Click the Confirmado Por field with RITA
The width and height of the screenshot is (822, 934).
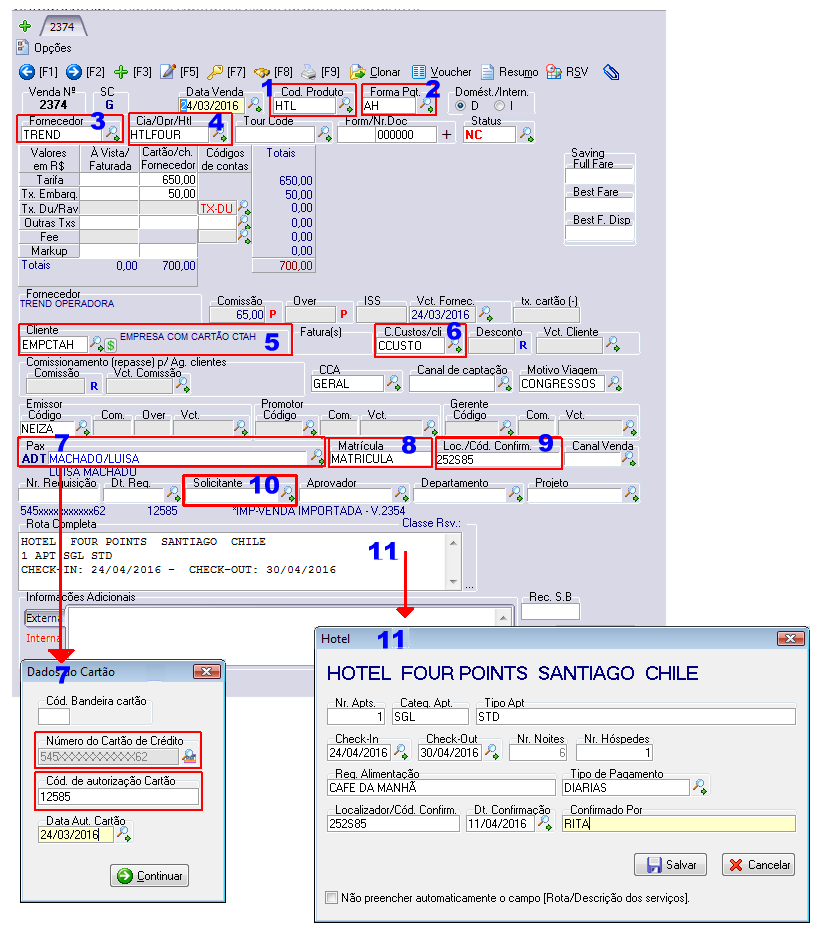tap(678, 823)
